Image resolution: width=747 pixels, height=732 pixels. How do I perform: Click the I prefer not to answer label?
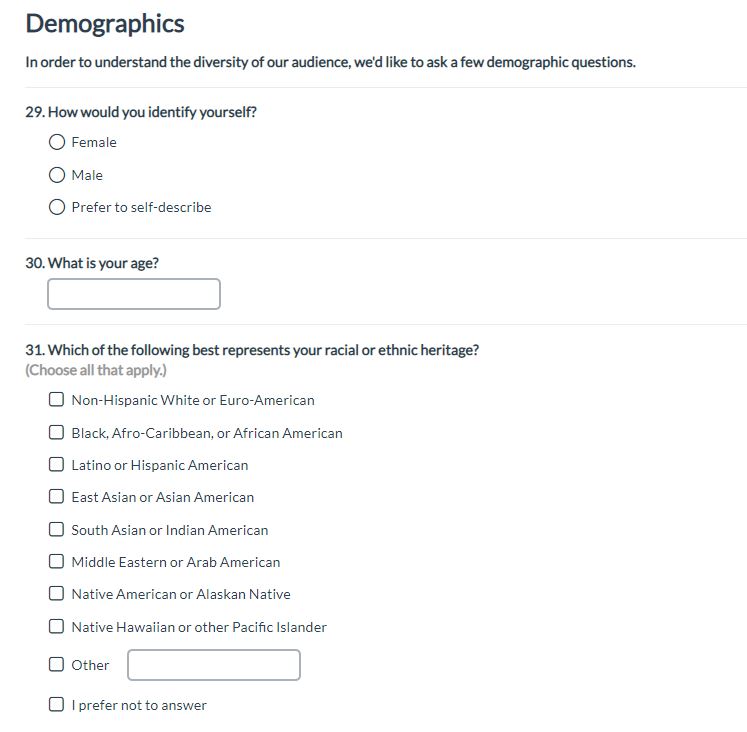pyautogui.click(x=139, y=705)
